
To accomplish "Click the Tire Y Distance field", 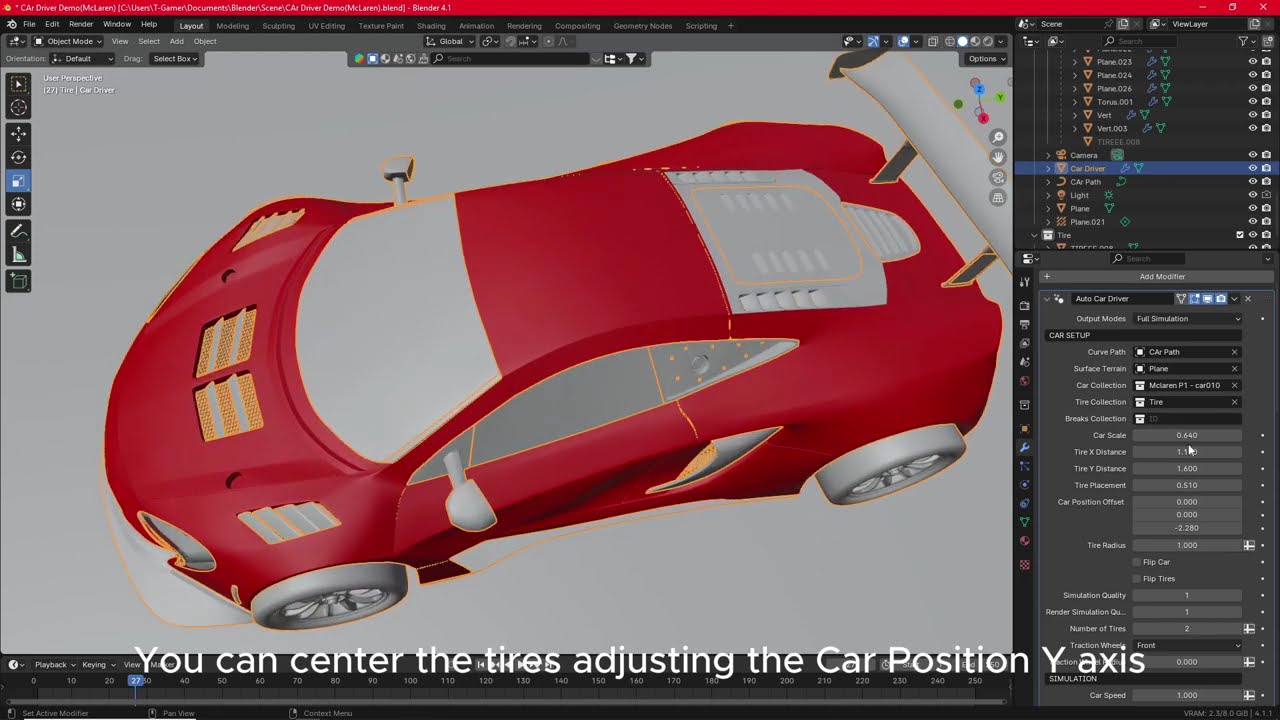I will [1187, 469].
